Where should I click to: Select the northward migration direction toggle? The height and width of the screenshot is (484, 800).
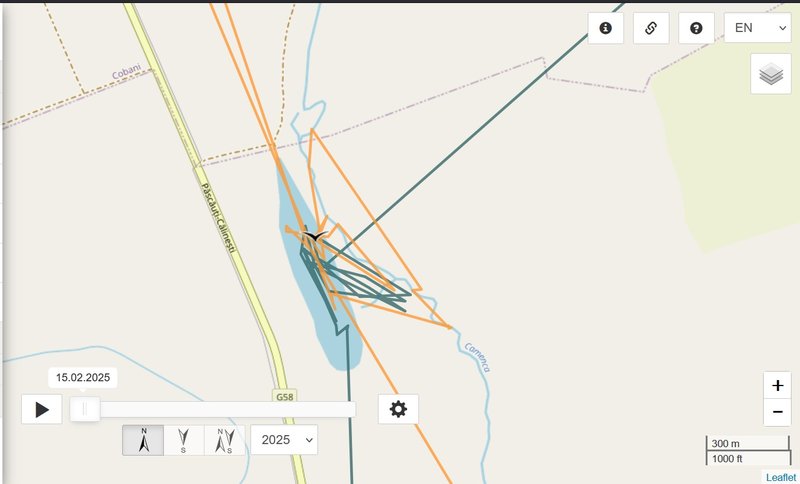click(x=143, y=440)
